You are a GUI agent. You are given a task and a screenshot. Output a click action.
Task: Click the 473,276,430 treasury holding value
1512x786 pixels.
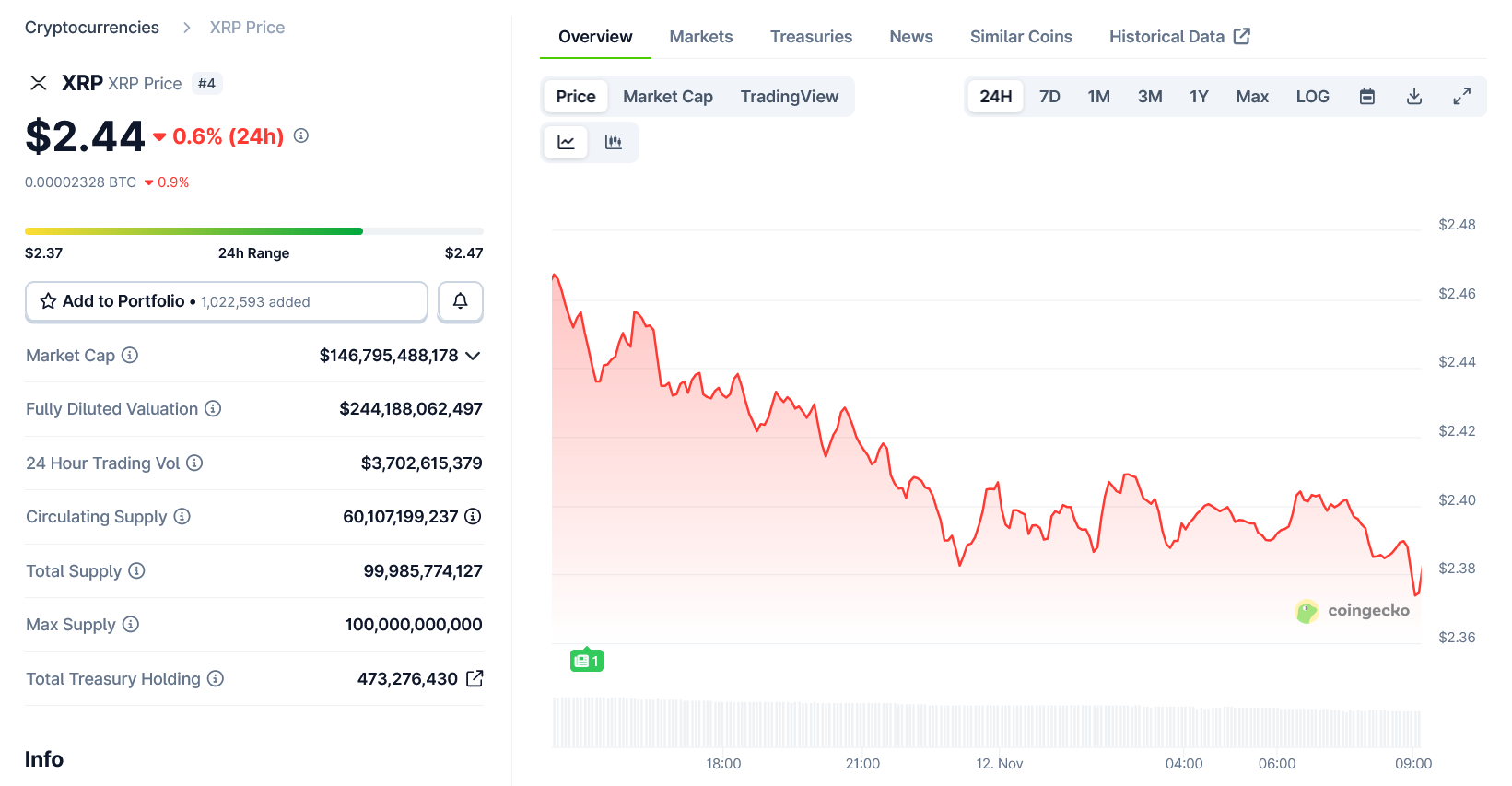[407, 679]
